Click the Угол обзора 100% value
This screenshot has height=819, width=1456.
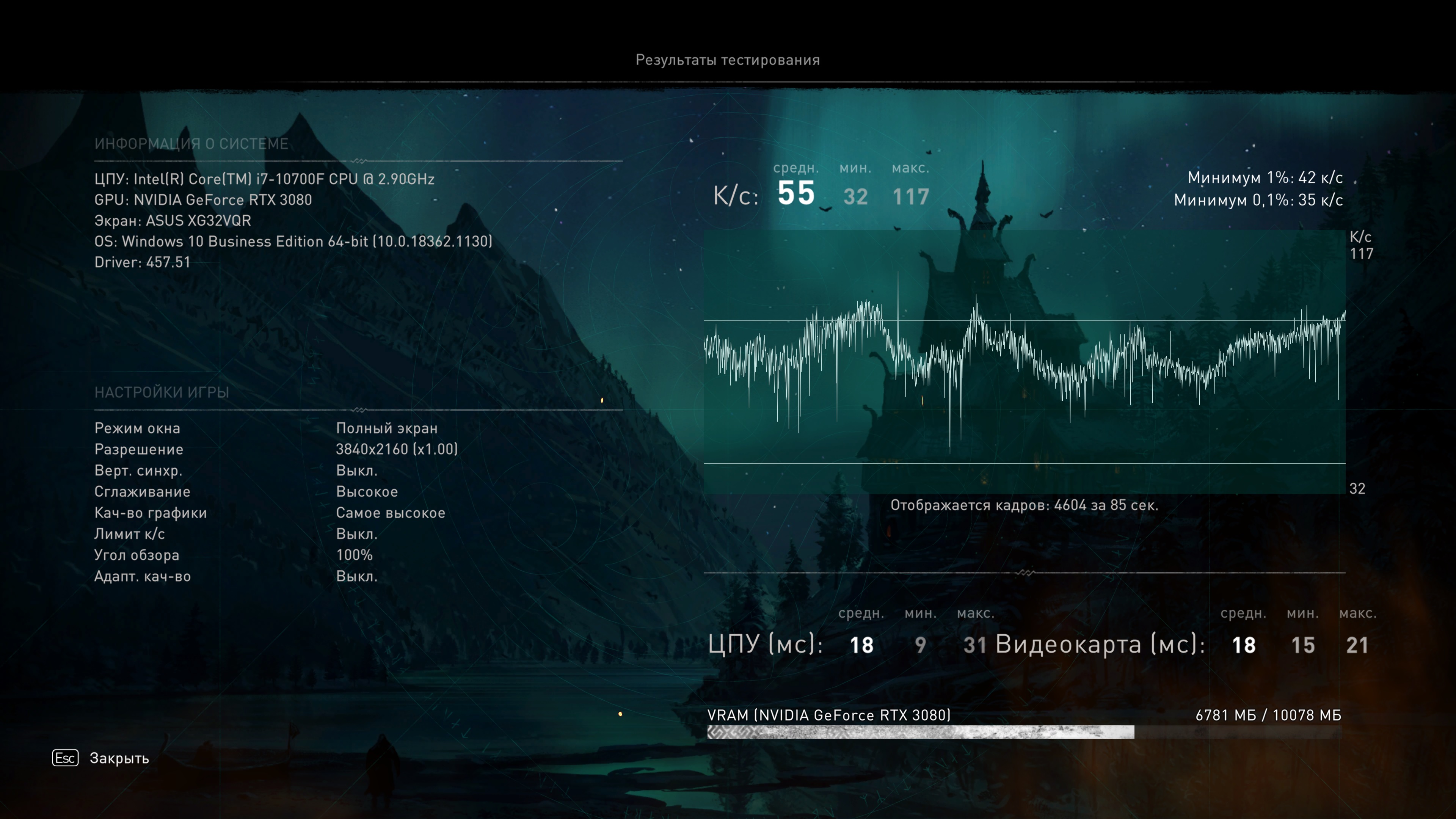click(354, 555)
